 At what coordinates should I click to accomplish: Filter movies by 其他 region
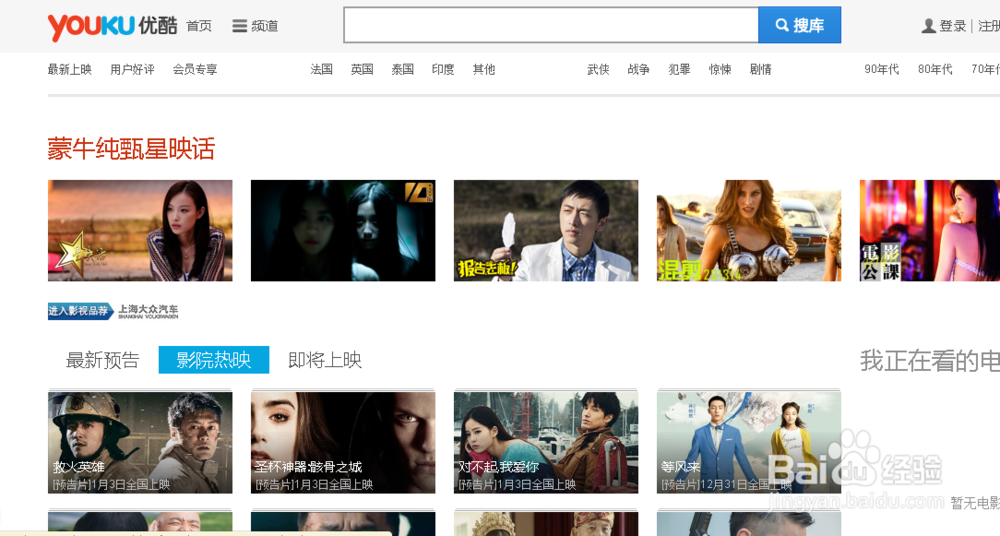483,69
